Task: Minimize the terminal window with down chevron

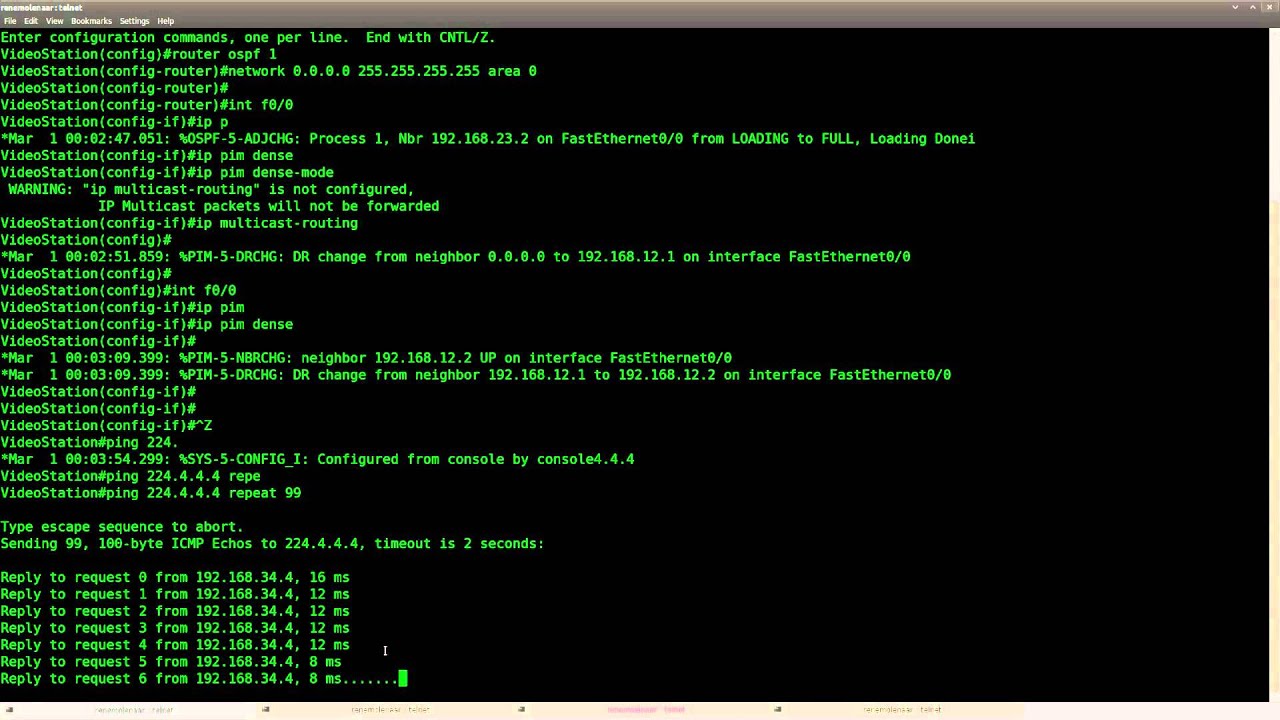Action: [1236, 7]
